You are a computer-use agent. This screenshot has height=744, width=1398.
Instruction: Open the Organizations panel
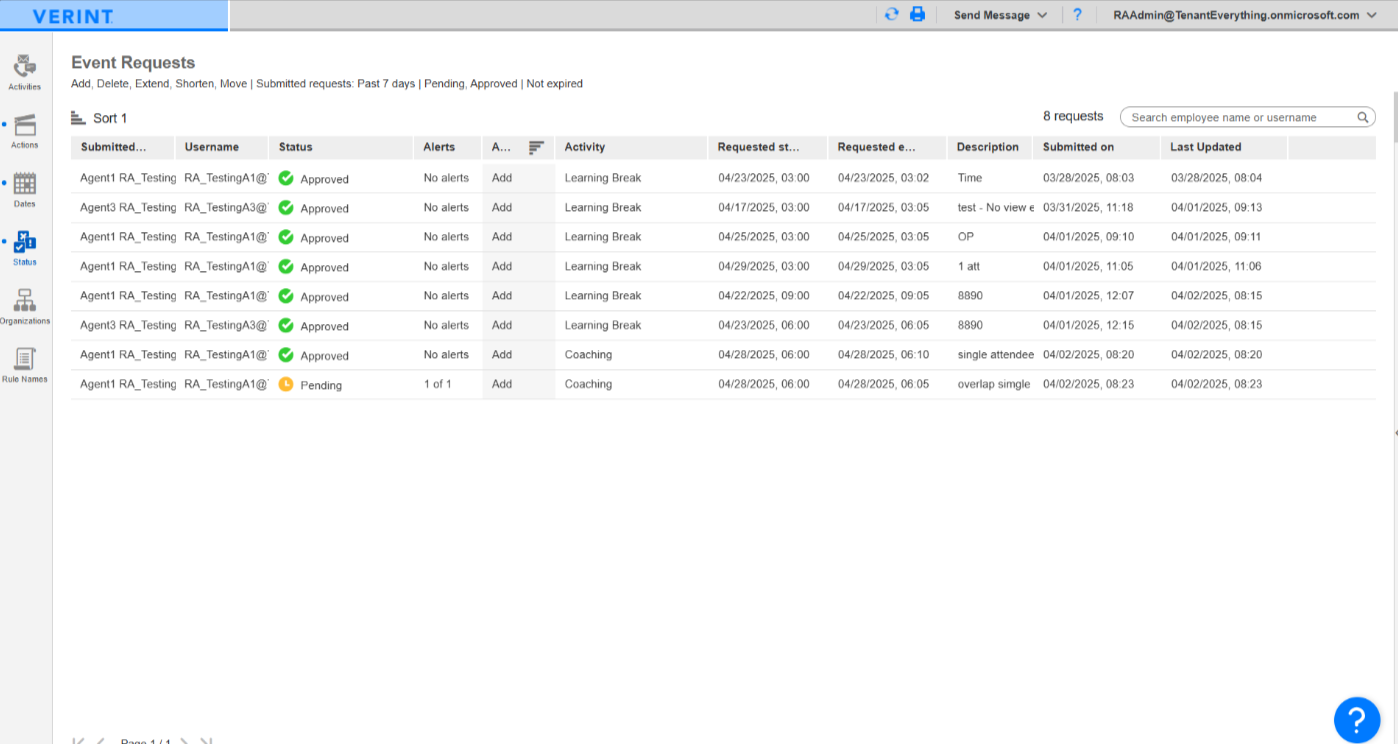[24, 305]
